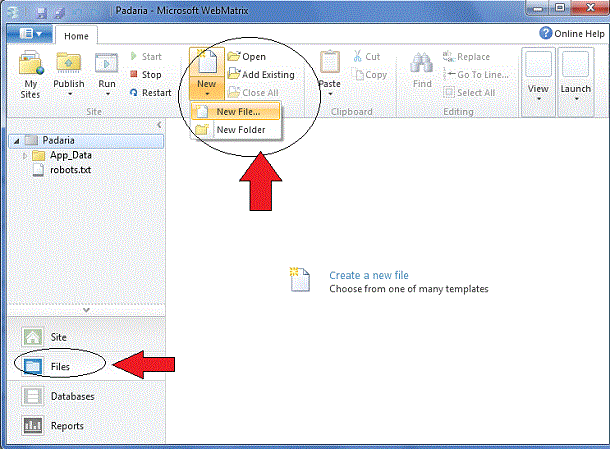
Task: Open My Sites button in ribbon
Action: pos(31,75)
